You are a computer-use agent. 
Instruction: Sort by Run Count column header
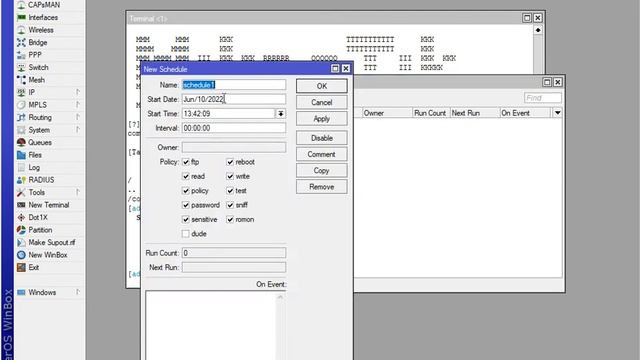pos(431,113)
